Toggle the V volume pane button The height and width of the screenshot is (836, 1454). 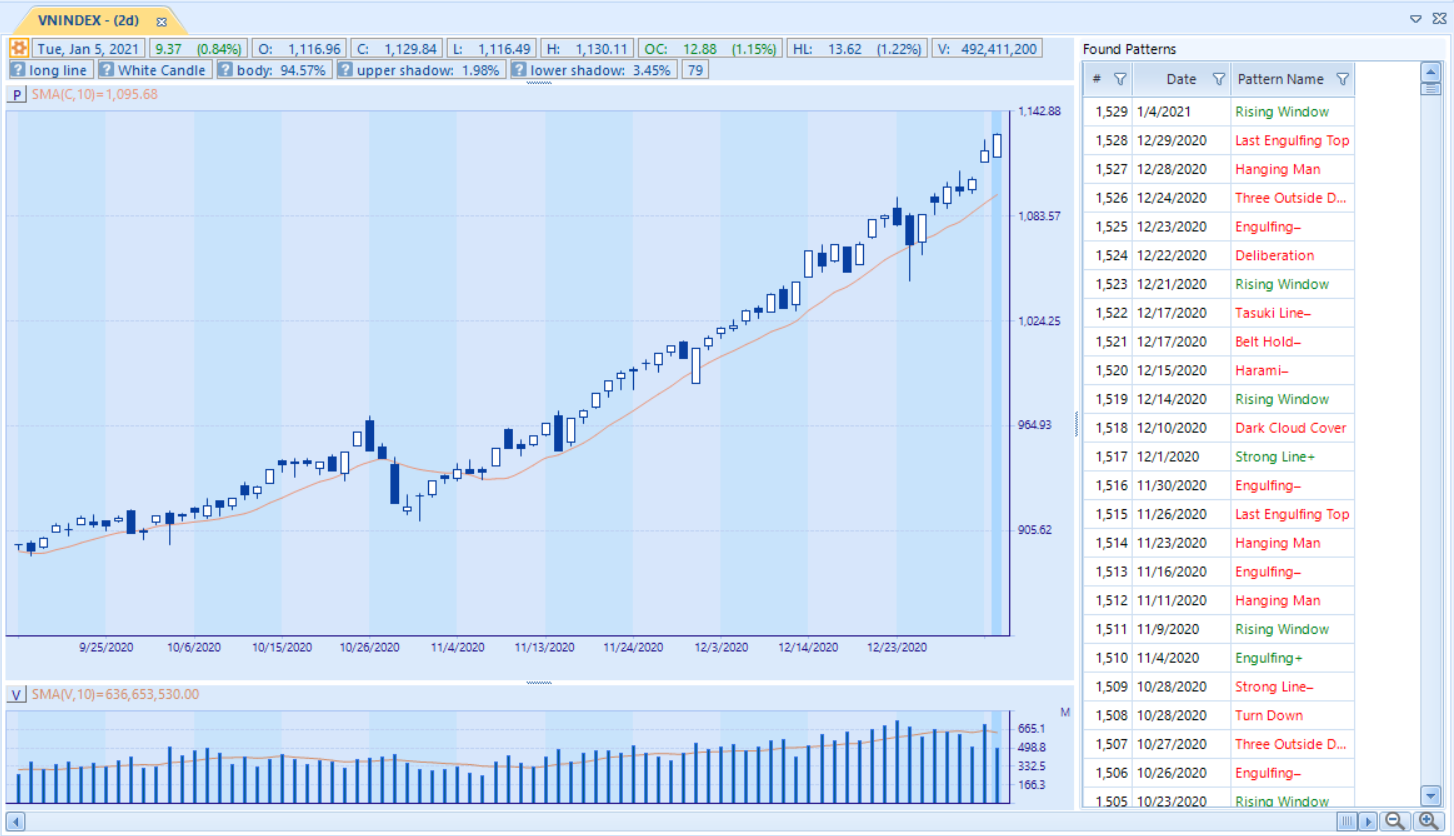[x=17, y=694]
